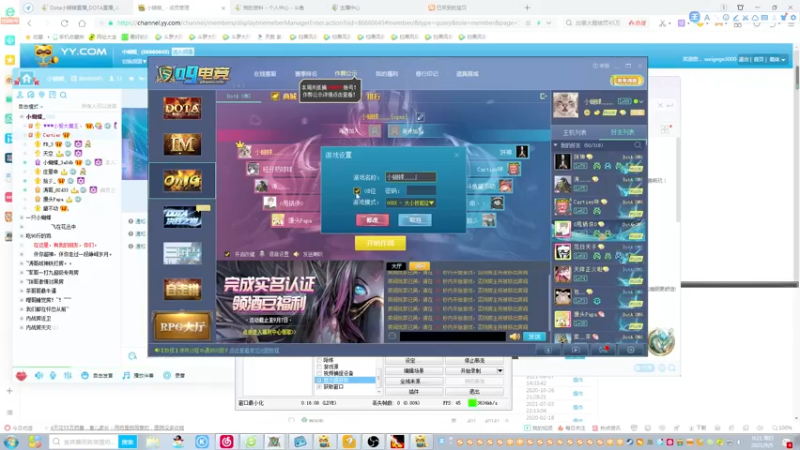Collapse the 我的好友 friend group triangle
Screen dimensions: 800x450
[x=556, y=145]
